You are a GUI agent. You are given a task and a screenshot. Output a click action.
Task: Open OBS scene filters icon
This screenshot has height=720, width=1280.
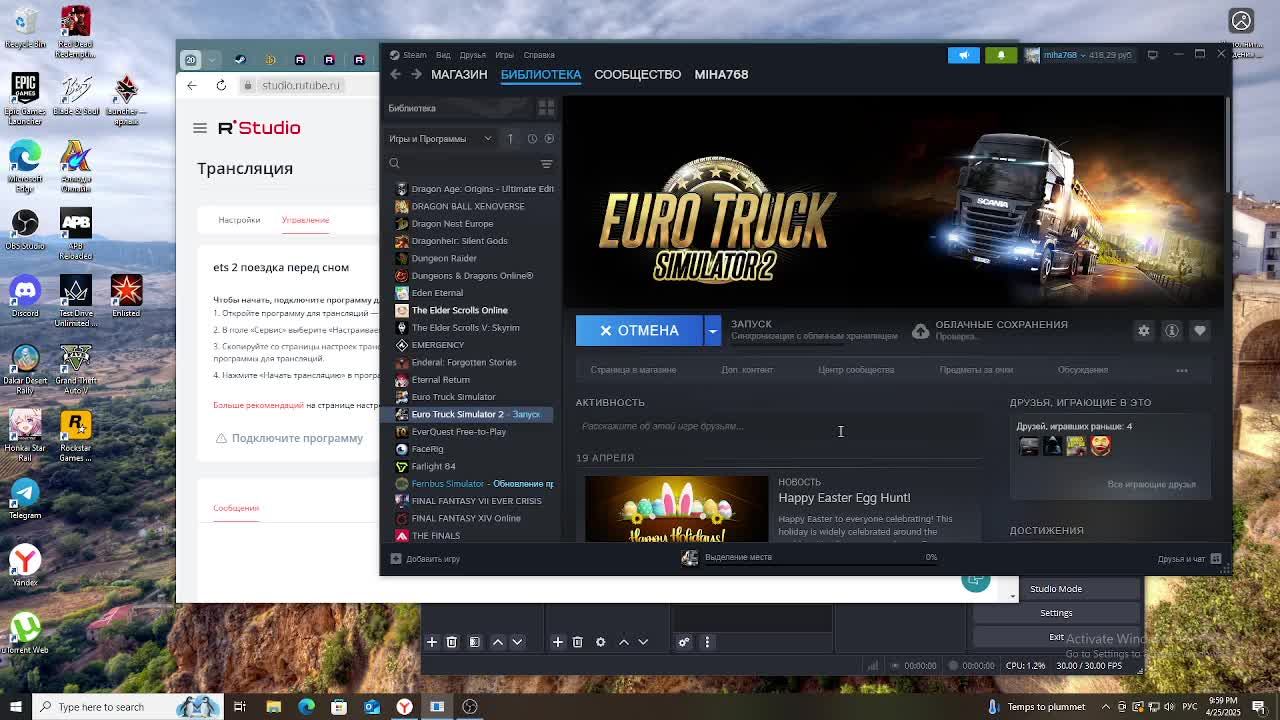click(475, 642)
